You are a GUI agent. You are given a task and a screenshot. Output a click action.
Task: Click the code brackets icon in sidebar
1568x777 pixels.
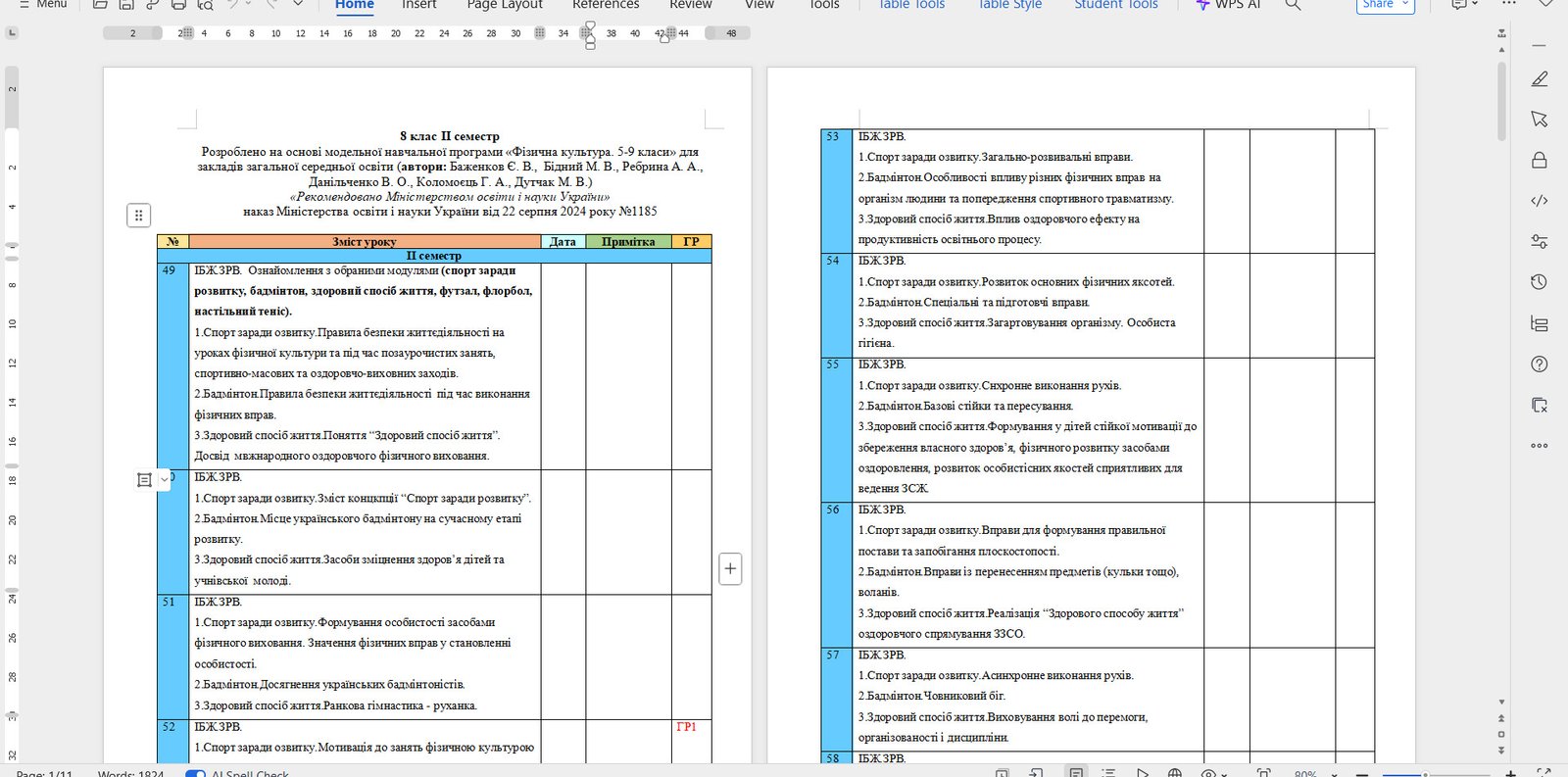point(1540,201)
